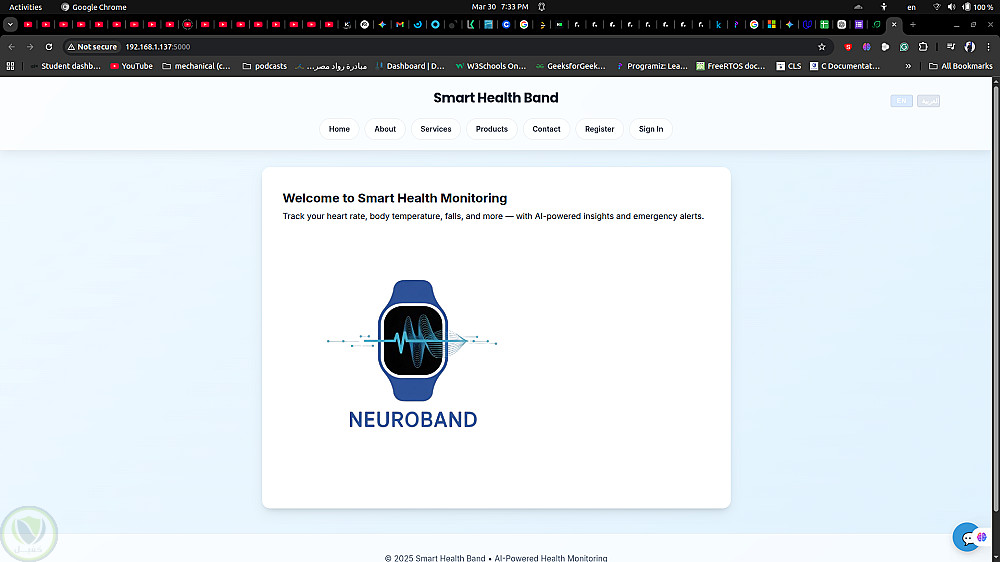Open the red shield extension icon

point(848,47)
